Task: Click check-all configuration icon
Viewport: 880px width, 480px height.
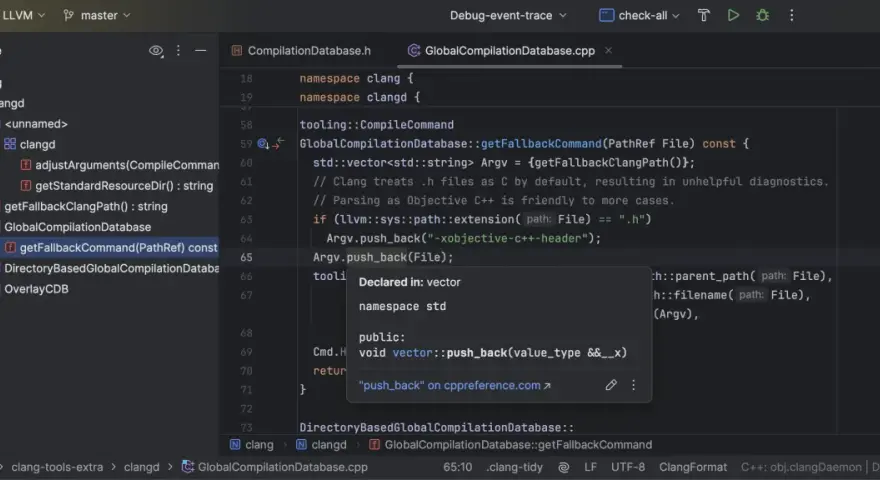Action: (x=607, y=16)
